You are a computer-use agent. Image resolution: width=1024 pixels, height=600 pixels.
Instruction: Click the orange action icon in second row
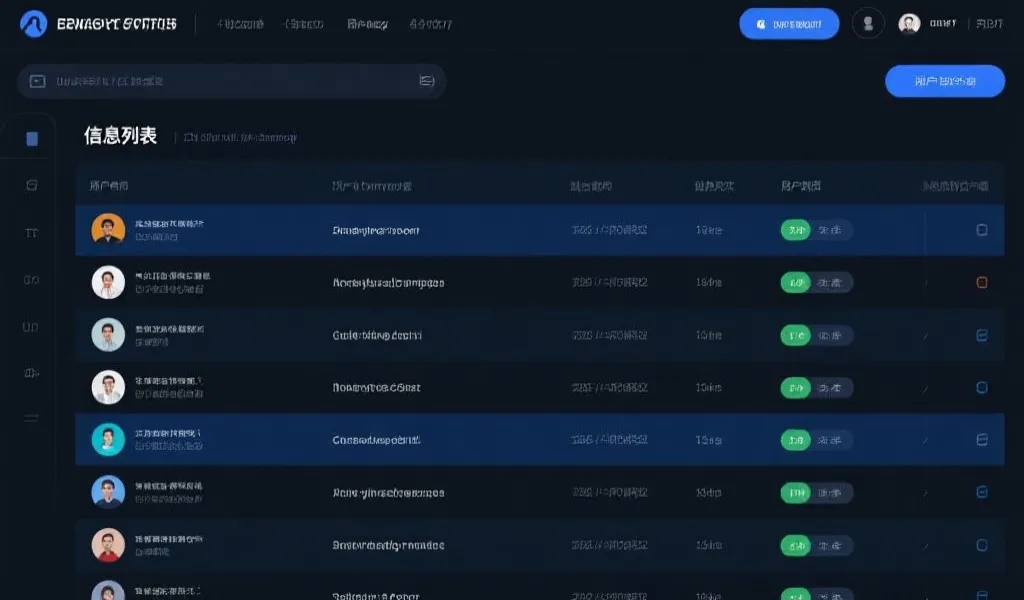pos(981,283)
